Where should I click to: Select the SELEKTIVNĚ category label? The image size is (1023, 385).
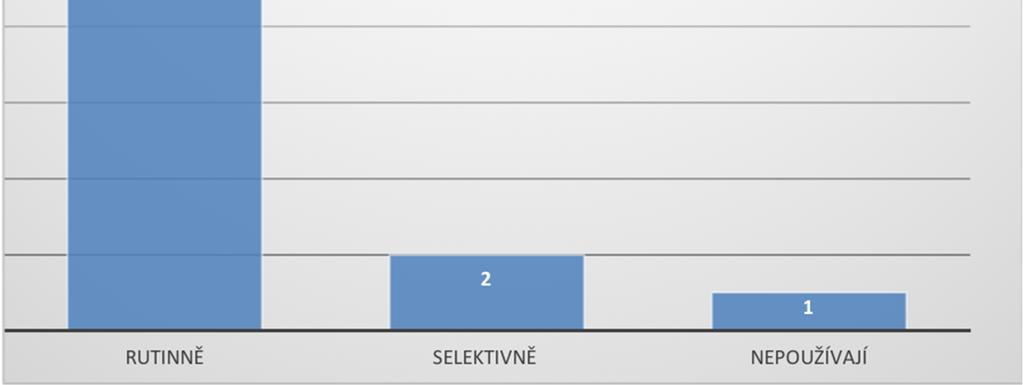point(484,358)
